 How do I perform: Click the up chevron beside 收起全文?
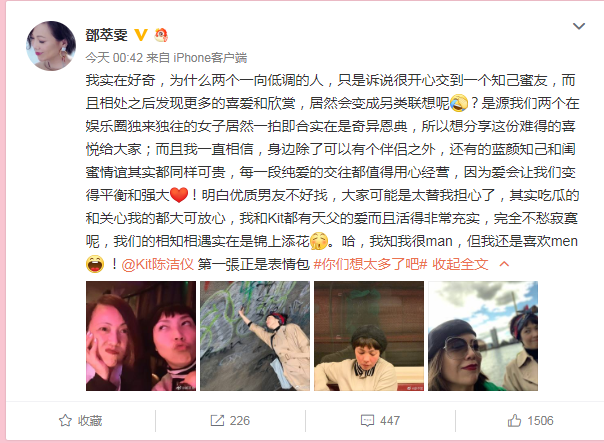coord(504,264)
